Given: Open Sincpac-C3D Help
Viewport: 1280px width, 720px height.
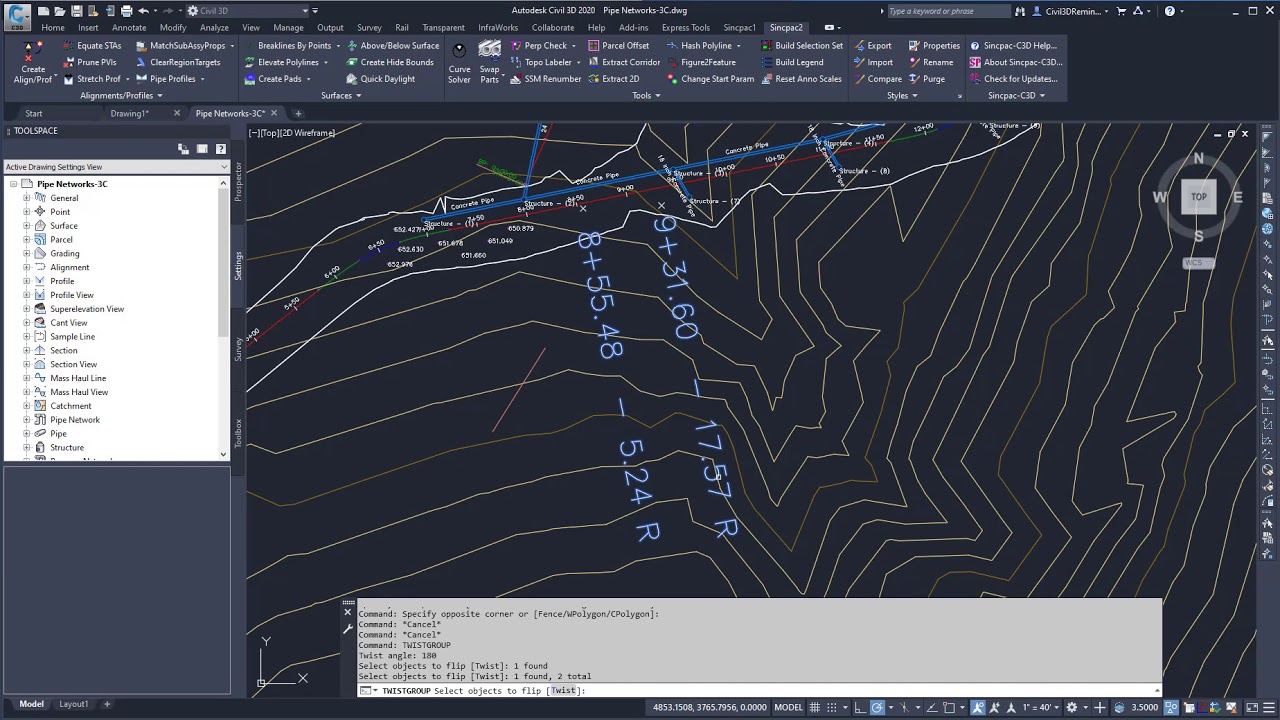Looking at the screenshot, I should pyautogui.click(x=1012, y=46).
